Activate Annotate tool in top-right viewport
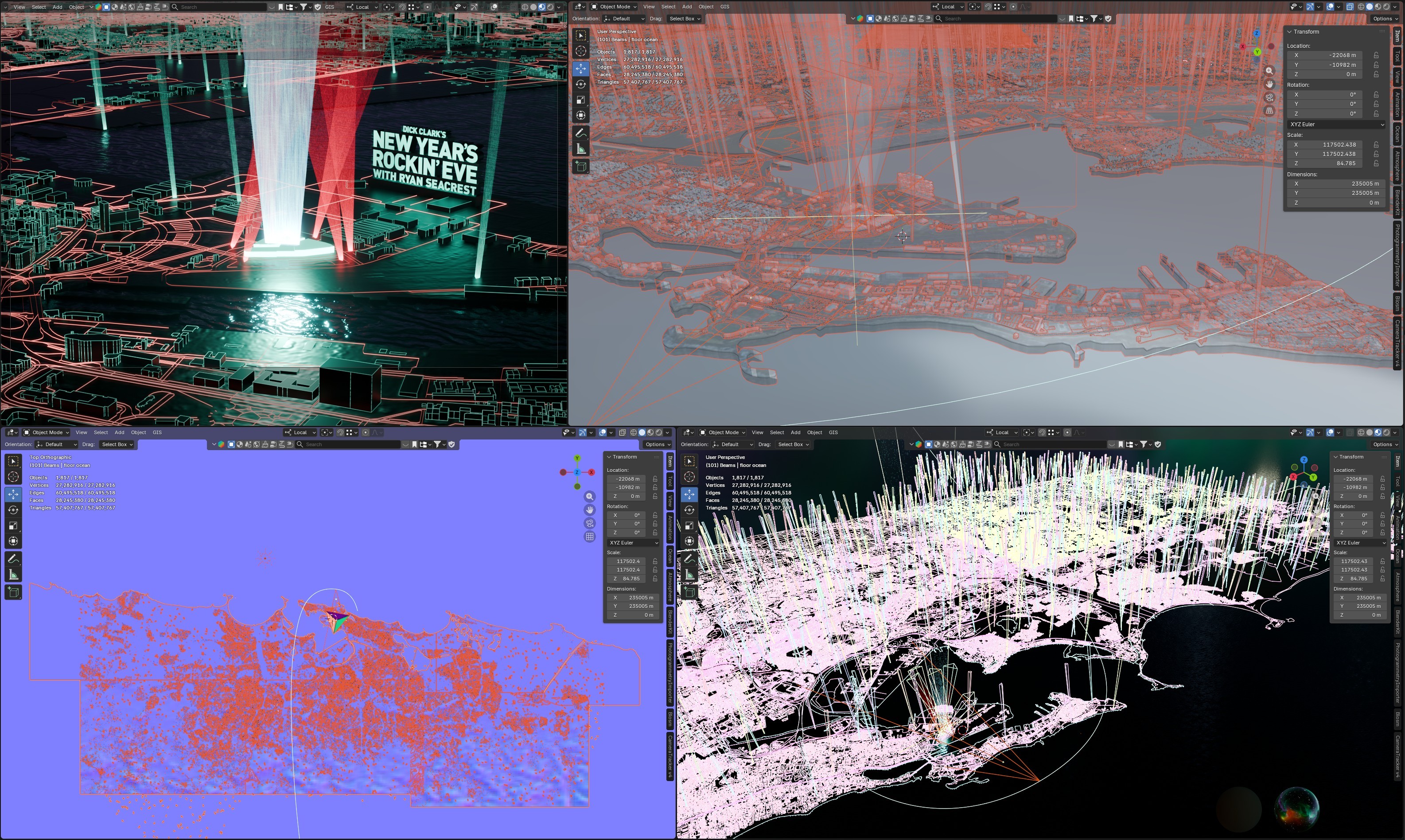This screenshot has height=840, width=1405. [581, 133]
